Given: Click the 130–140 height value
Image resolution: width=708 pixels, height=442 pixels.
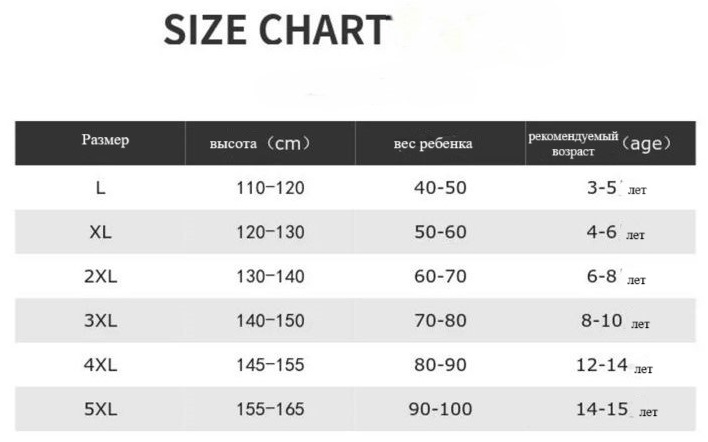Looking at the screenshot, I should (x=270, y=276).
